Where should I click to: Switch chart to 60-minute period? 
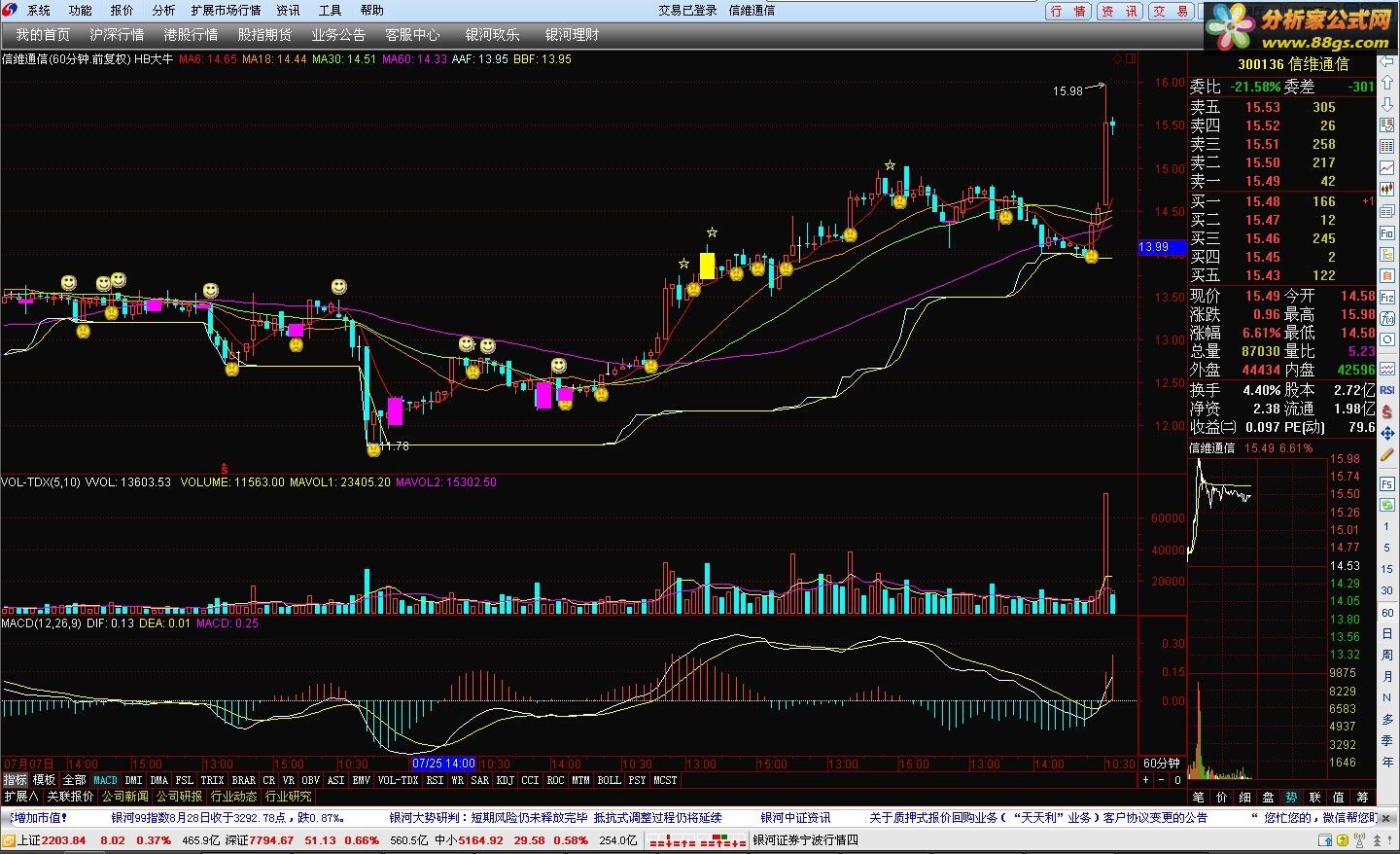tap(1387, 612)
